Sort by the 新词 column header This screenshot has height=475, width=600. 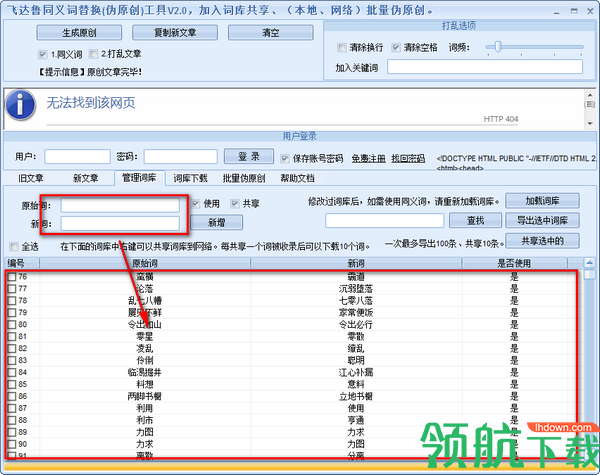(356, 263)
